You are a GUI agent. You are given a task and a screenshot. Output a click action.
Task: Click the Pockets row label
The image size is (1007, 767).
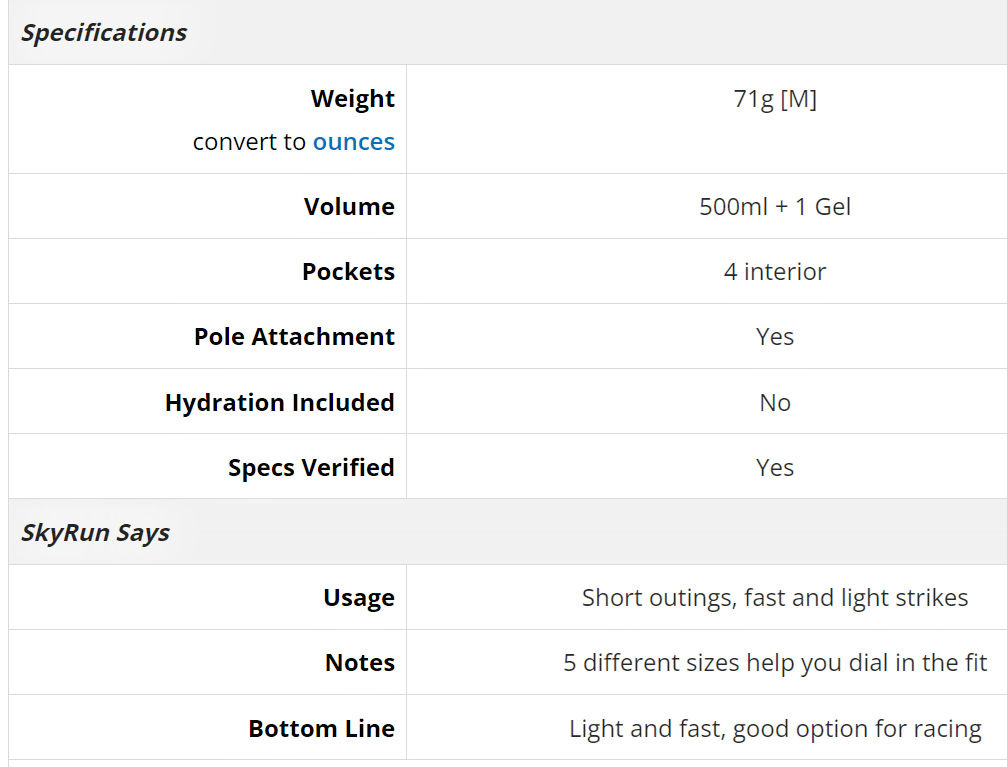coord(349,272)
